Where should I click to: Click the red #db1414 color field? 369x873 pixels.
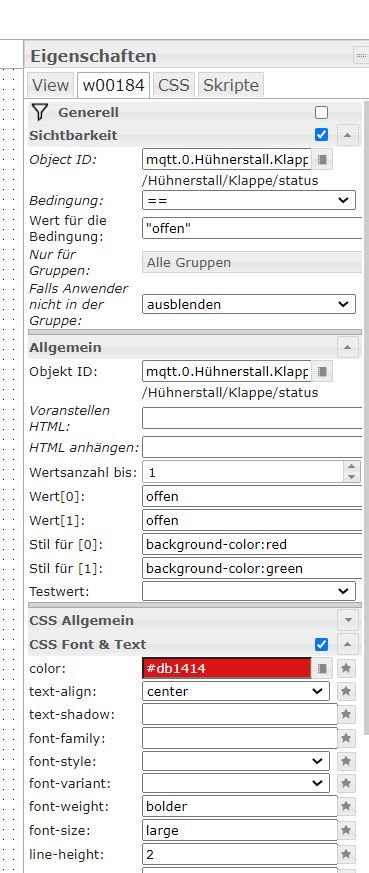click(x=227, y=668)
